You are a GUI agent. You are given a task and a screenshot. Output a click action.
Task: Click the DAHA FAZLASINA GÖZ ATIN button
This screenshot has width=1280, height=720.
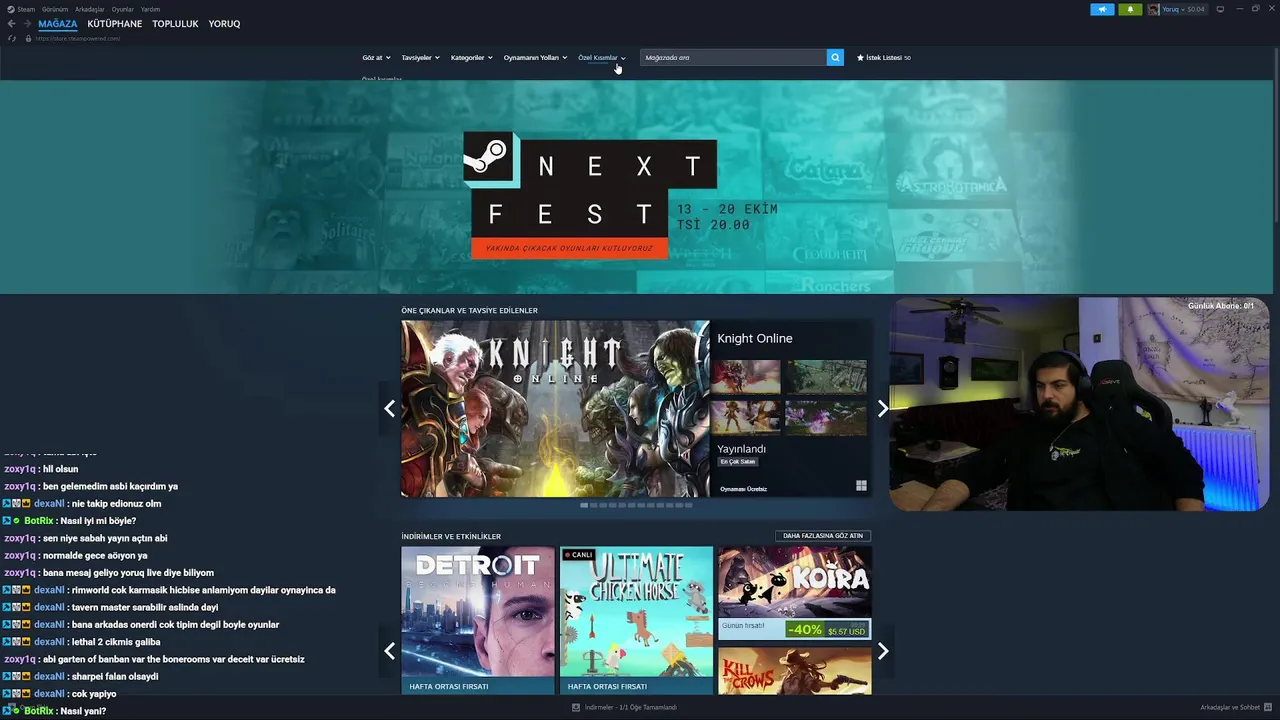(x=823, y=536)
